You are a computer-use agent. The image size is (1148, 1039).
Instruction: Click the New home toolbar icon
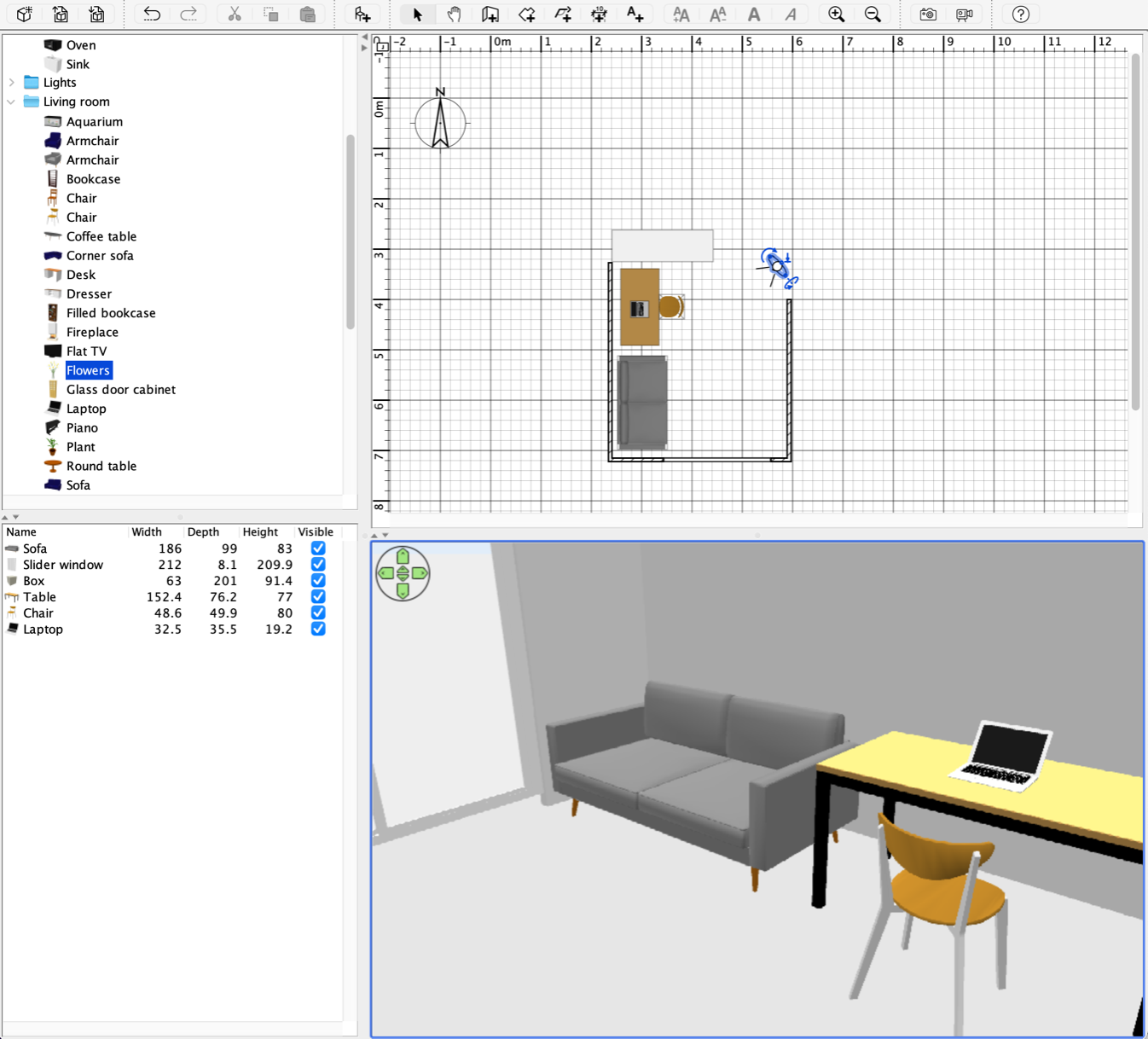pyautogui.click(x=24, y=15)
